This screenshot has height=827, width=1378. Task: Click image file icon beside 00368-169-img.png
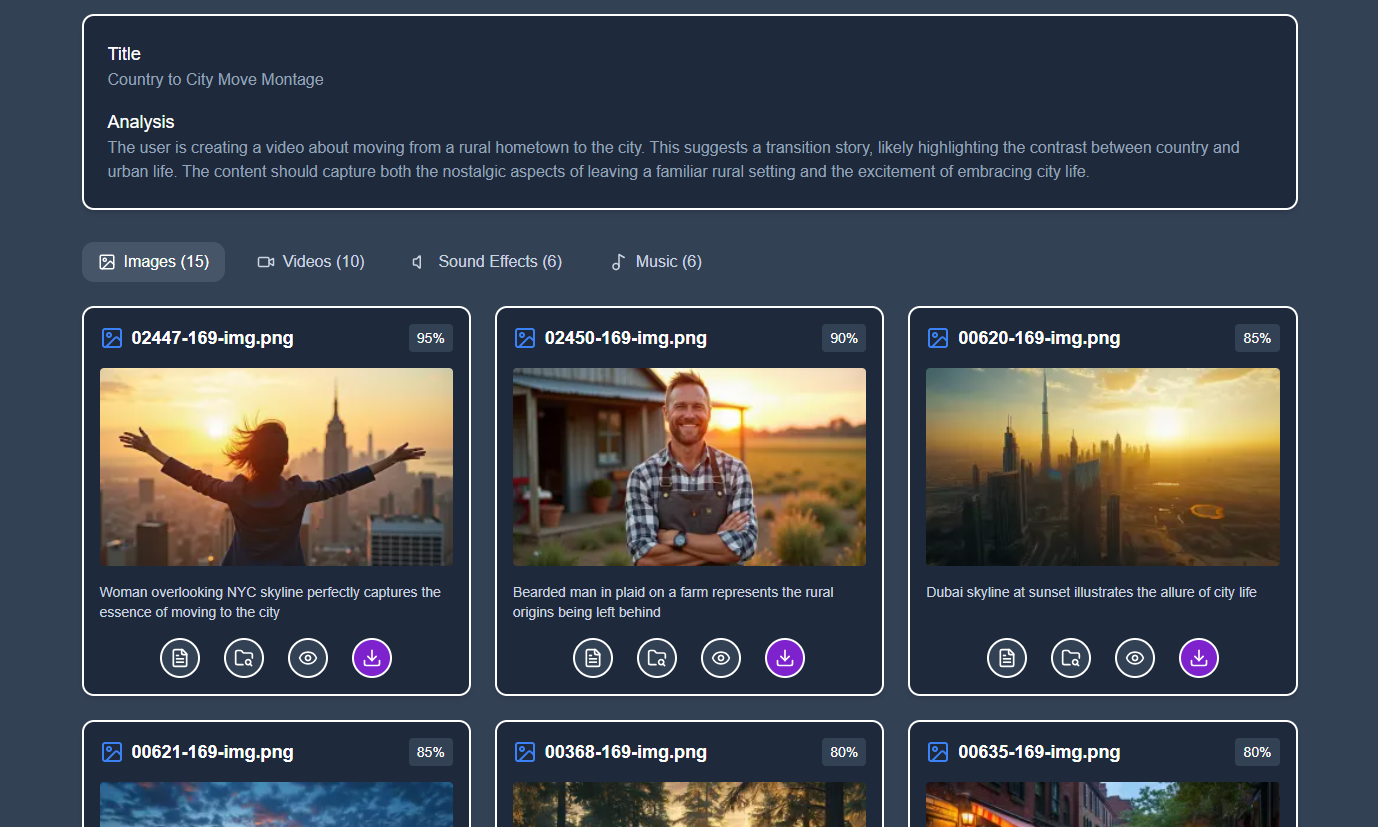click(525, 752)
